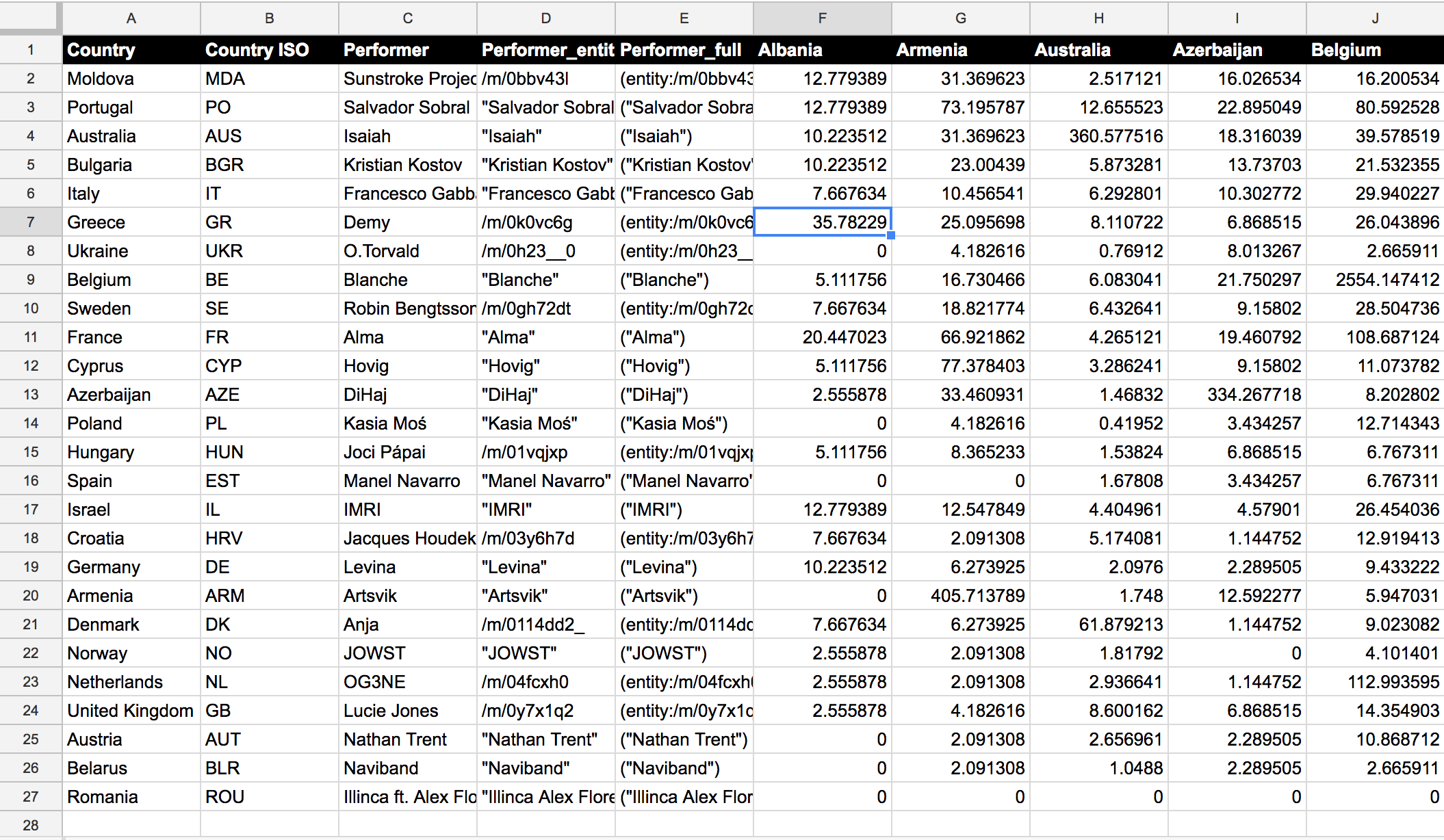Select column A header
This screenshot has height=840, width=1444.
[131, 18]
